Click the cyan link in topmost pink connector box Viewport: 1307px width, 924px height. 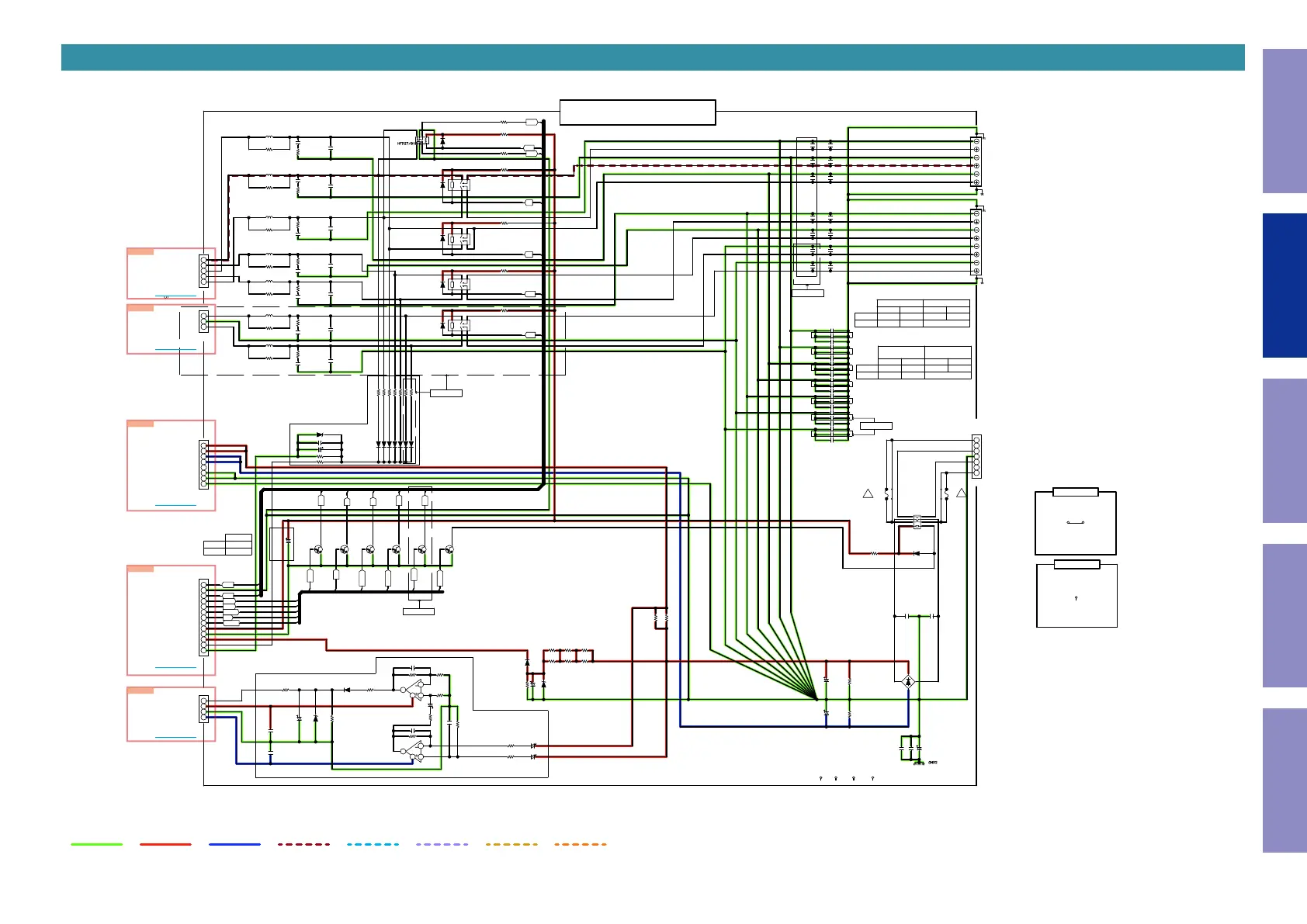[175, 296]
